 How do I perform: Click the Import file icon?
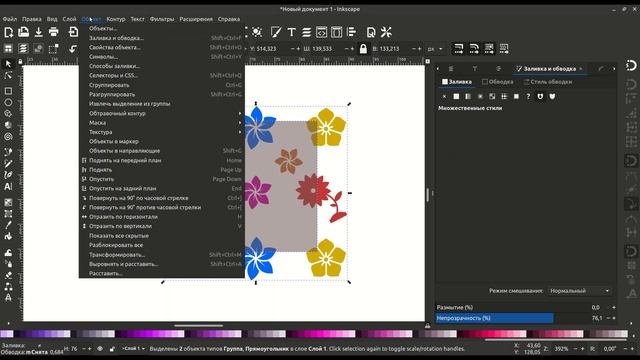tap(73, 32)
